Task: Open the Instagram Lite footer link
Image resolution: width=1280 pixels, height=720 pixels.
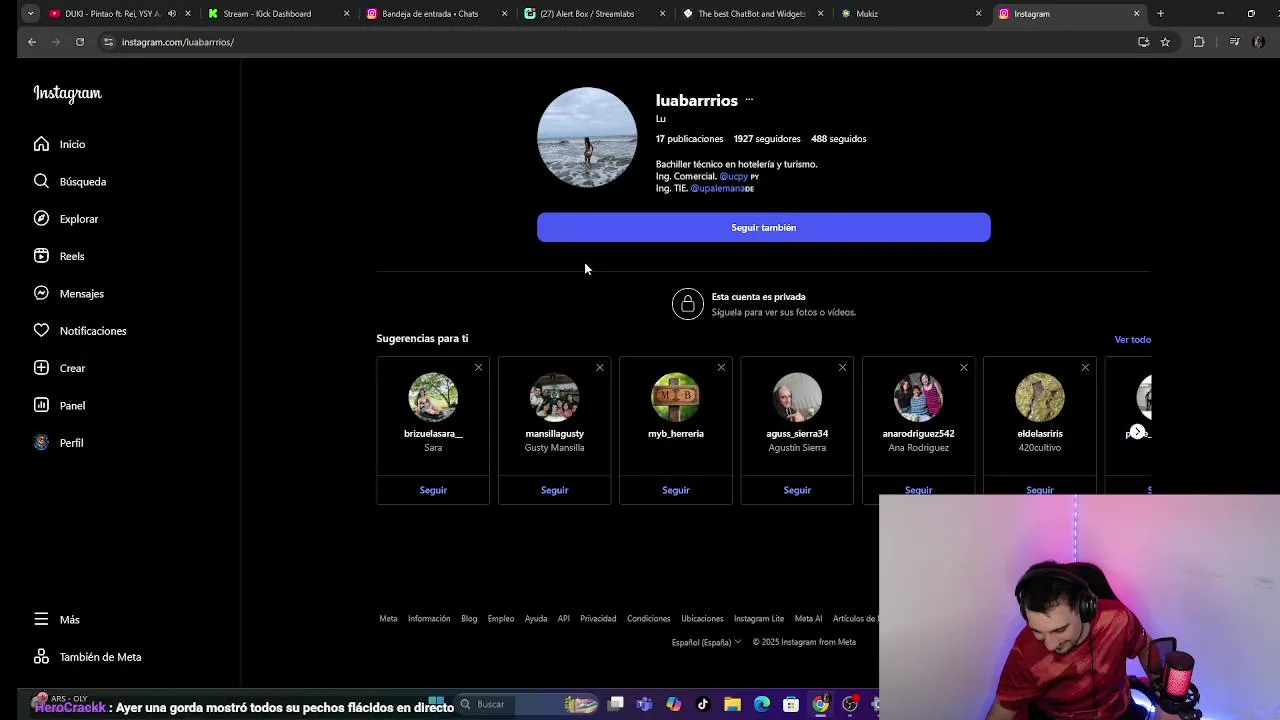Action: pos(759,619)
